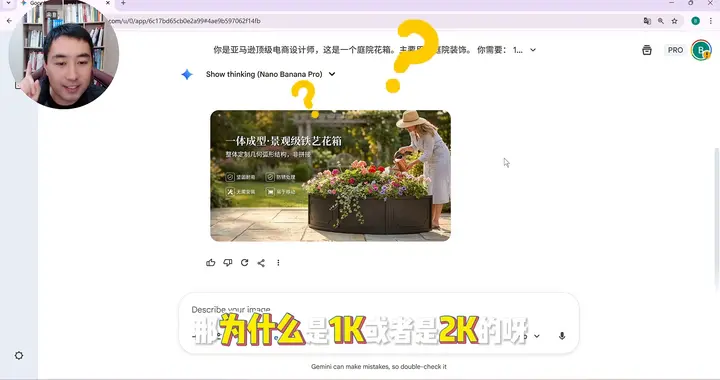Click the microphone voice input icon
The height and width of the screenshot is (380, 720).
pyautogui.click(x=562, y=336)
